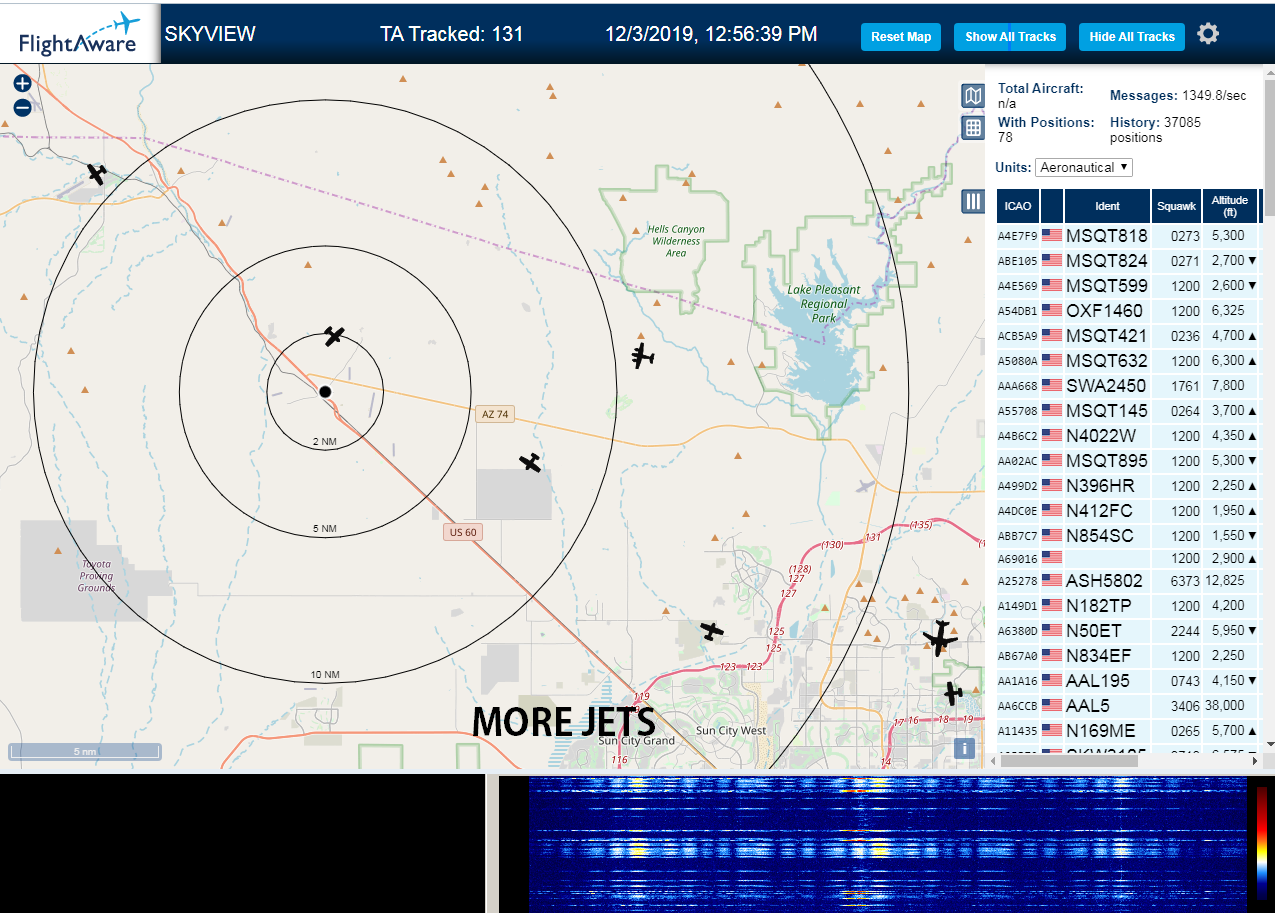Image resolution: width=1275 pixels, height=913 pixels.
Task: Select the MSQT824 aircraft row
Action: 1127,261
